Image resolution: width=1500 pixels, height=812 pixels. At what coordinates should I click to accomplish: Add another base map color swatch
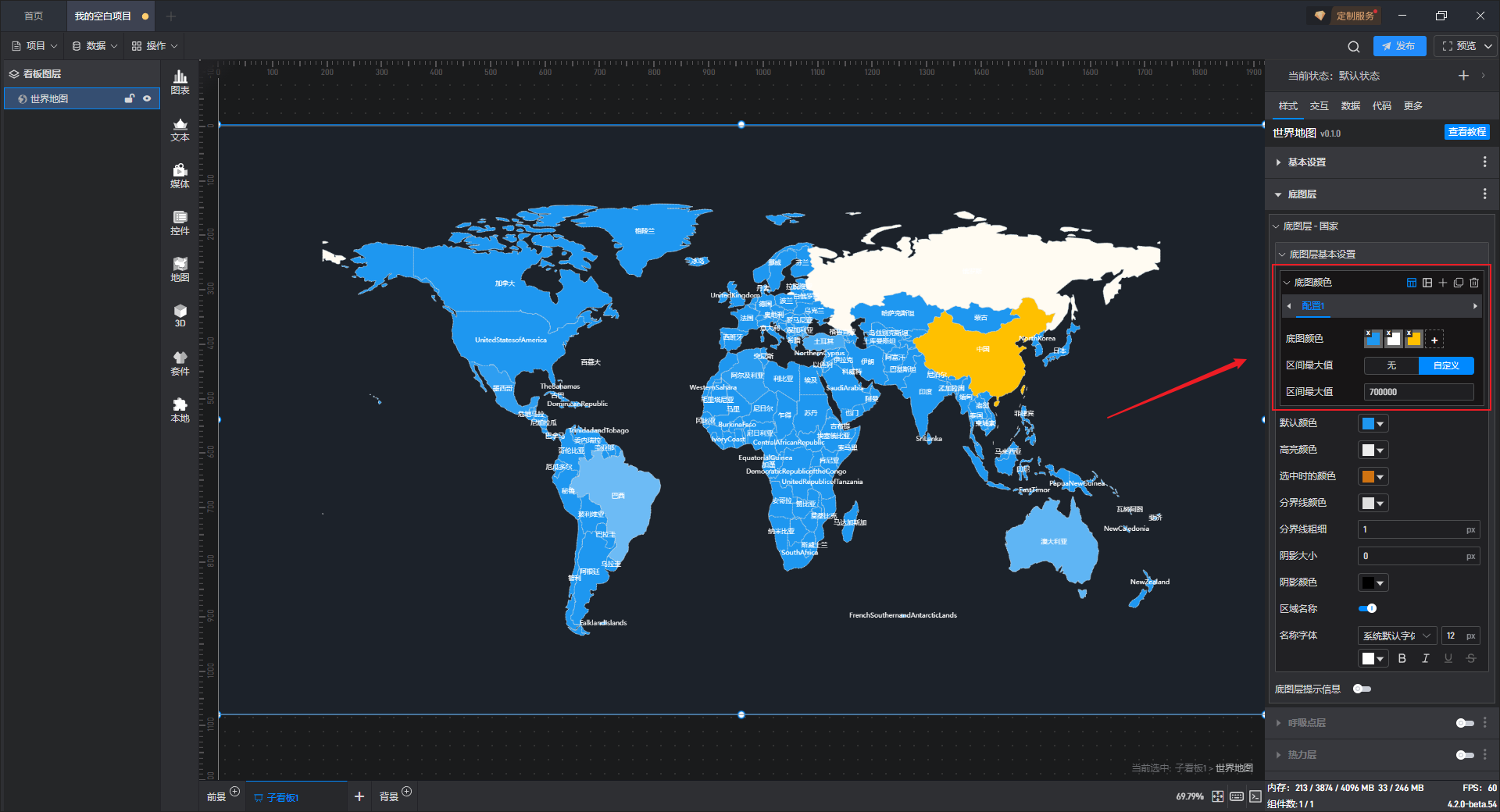click(1434, 339)
